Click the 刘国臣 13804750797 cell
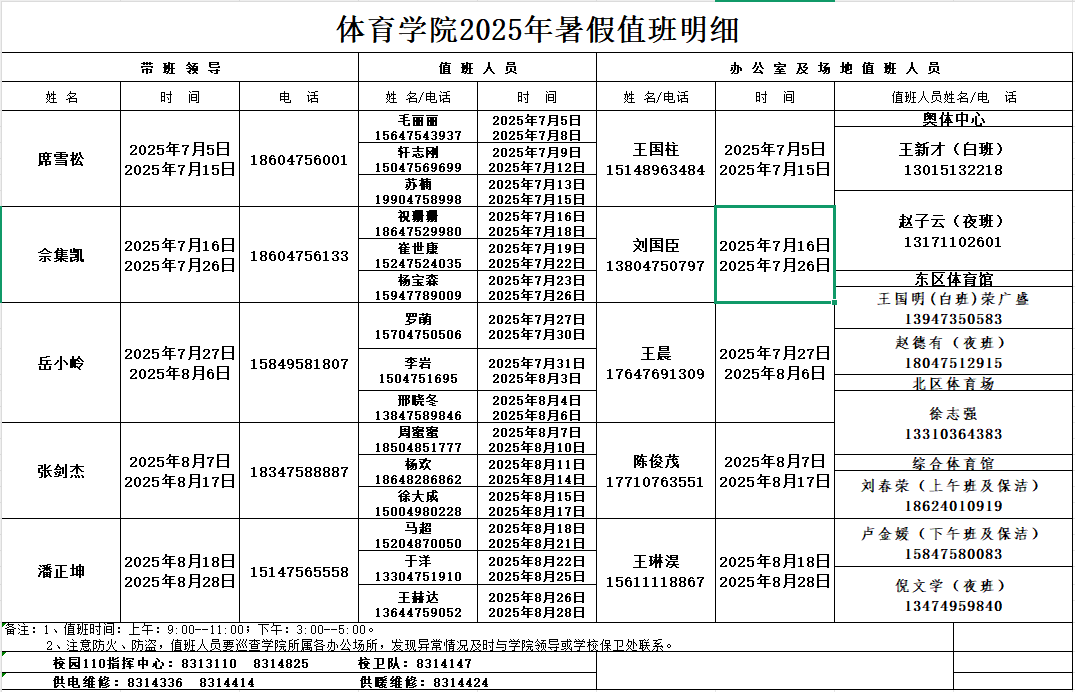The width and height of the screenshot is (1075, 692). pos(655,256)
